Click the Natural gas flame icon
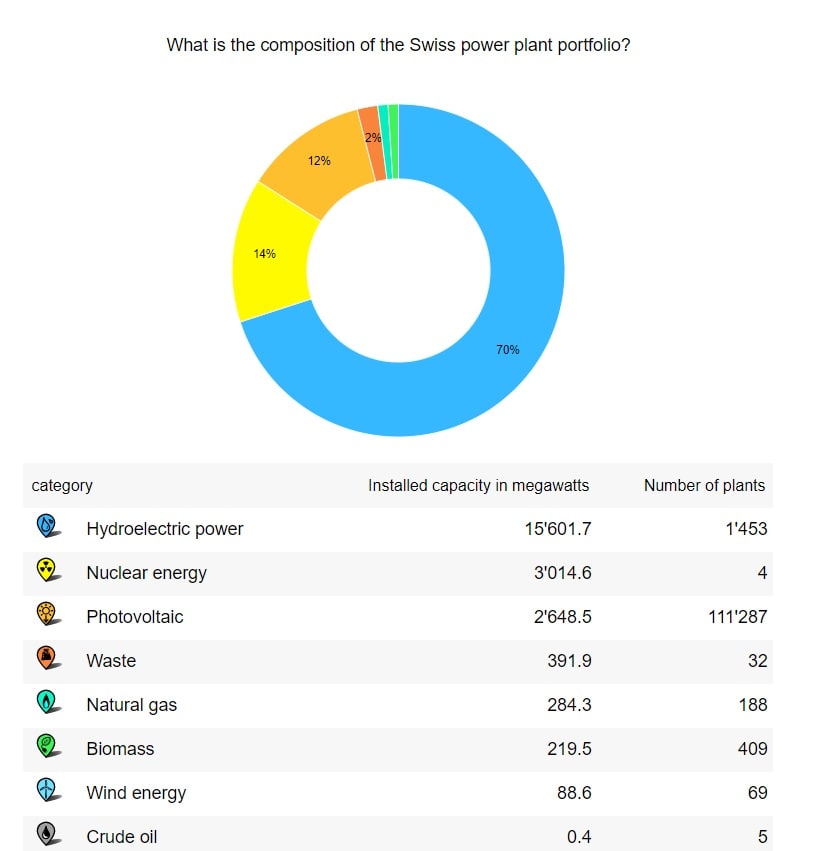This screenshot has height=851, width=817. click(x=46, y=701)
